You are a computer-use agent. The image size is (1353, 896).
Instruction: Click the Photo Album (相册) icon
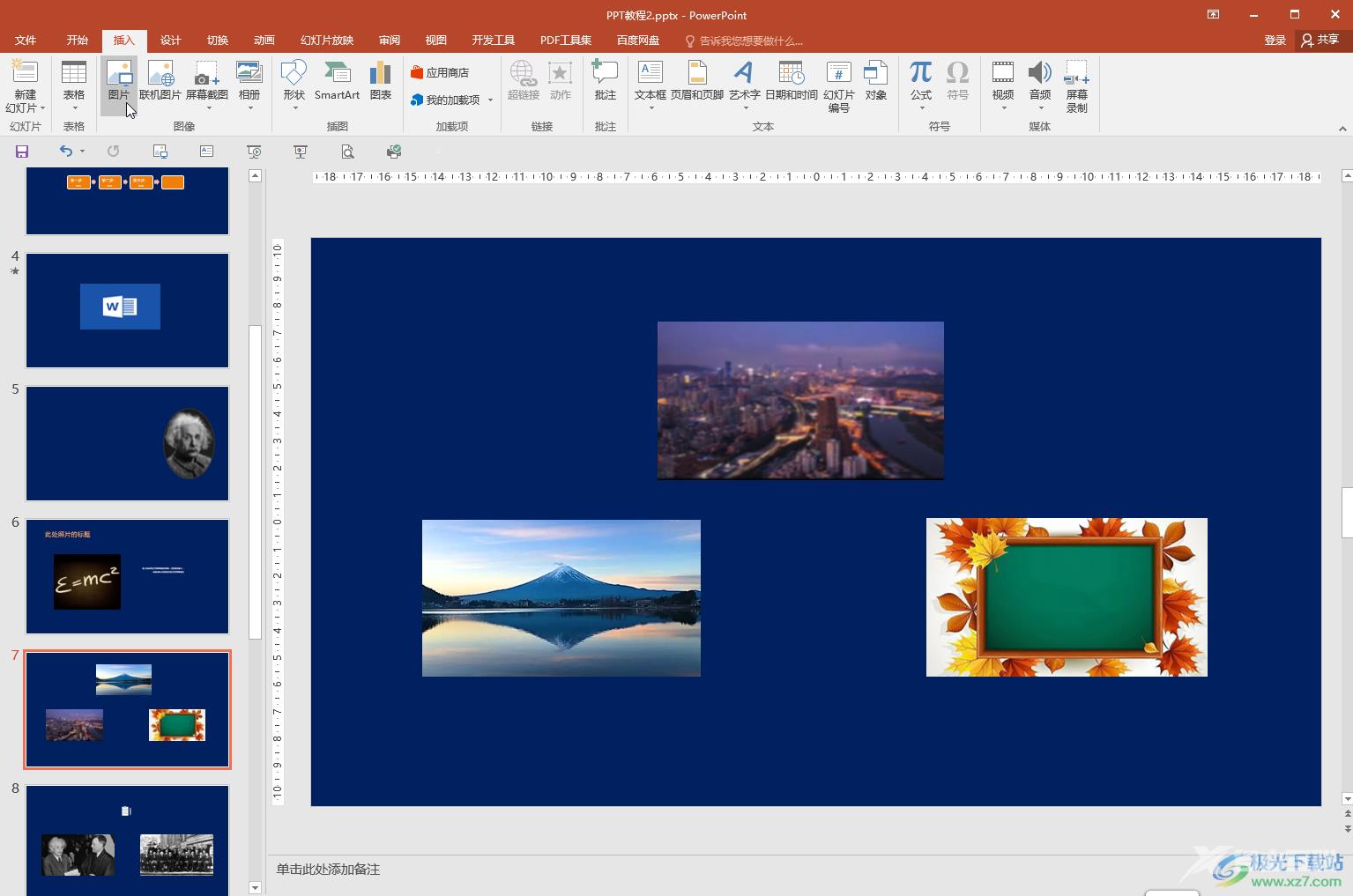[x=249, y=79]
